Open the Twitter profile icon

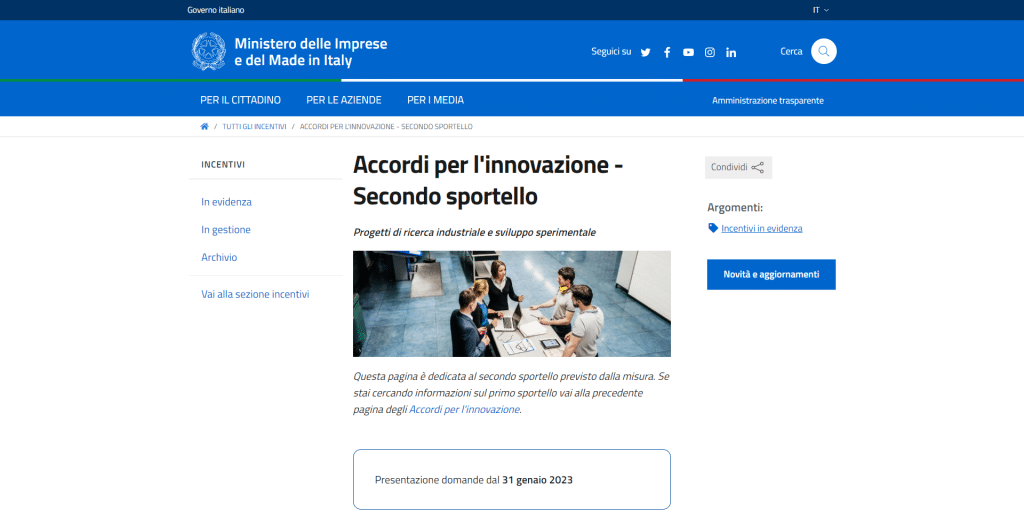[x=645, y=52]
